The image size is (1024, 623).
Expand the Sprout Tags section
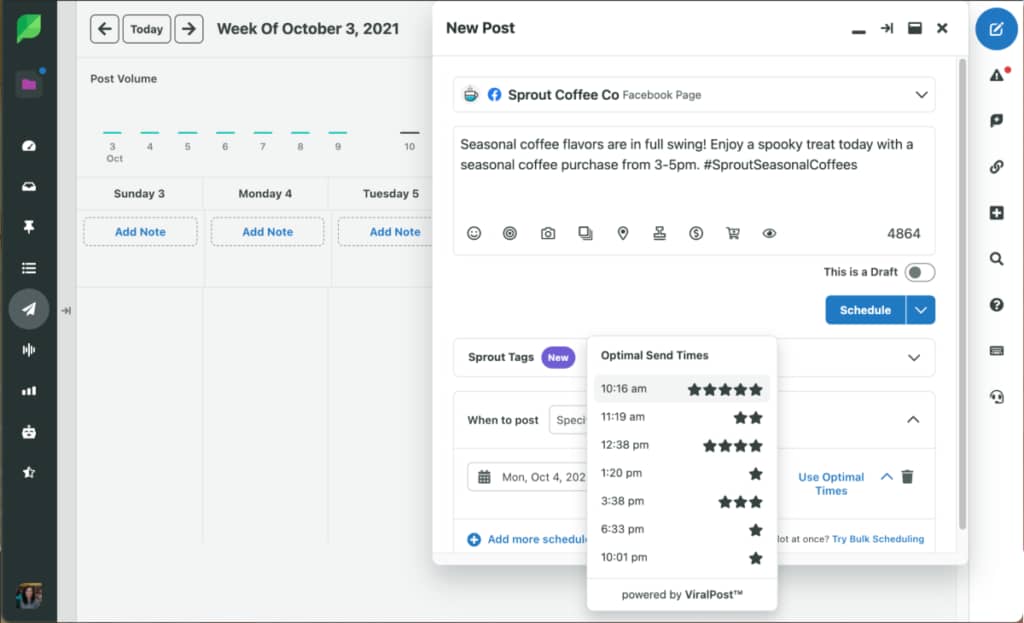coord(912,357)
